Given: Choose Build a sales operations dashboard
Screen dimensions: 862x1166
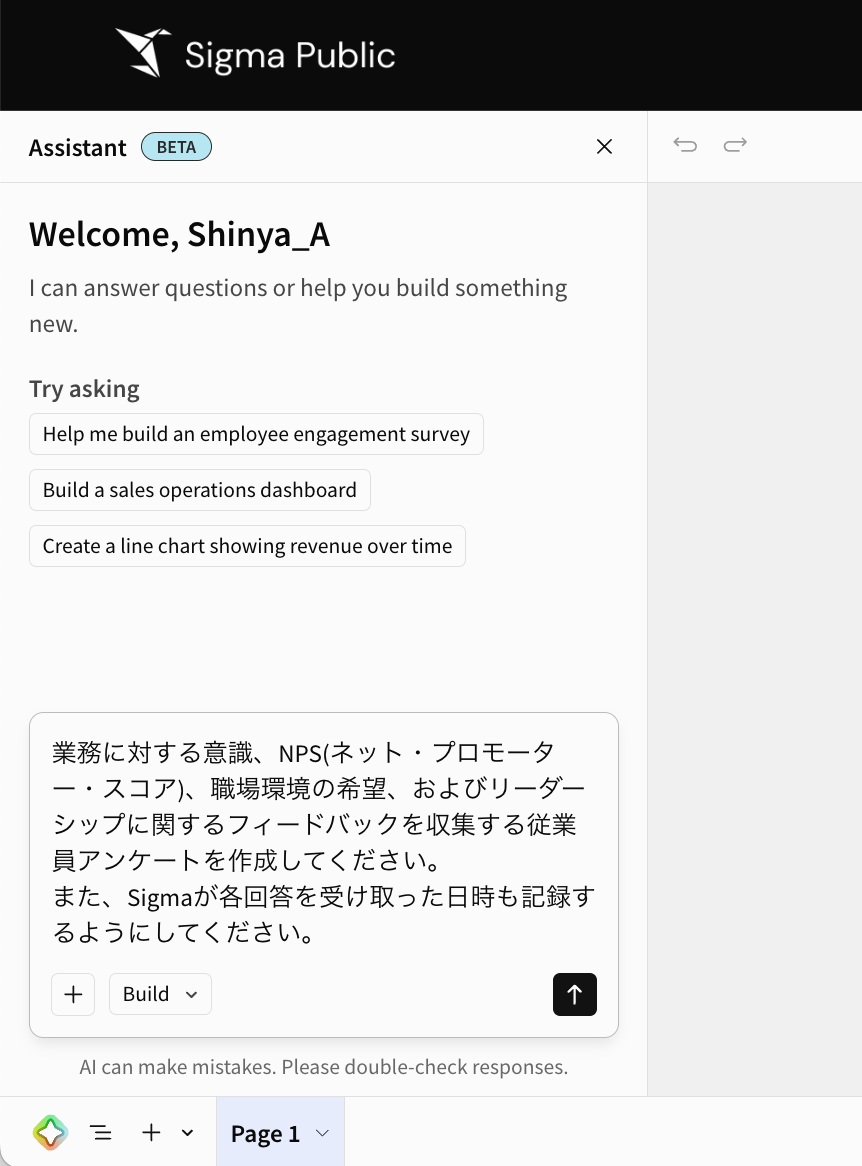Looking at the screenshot, I should click(x=199, y=490).
